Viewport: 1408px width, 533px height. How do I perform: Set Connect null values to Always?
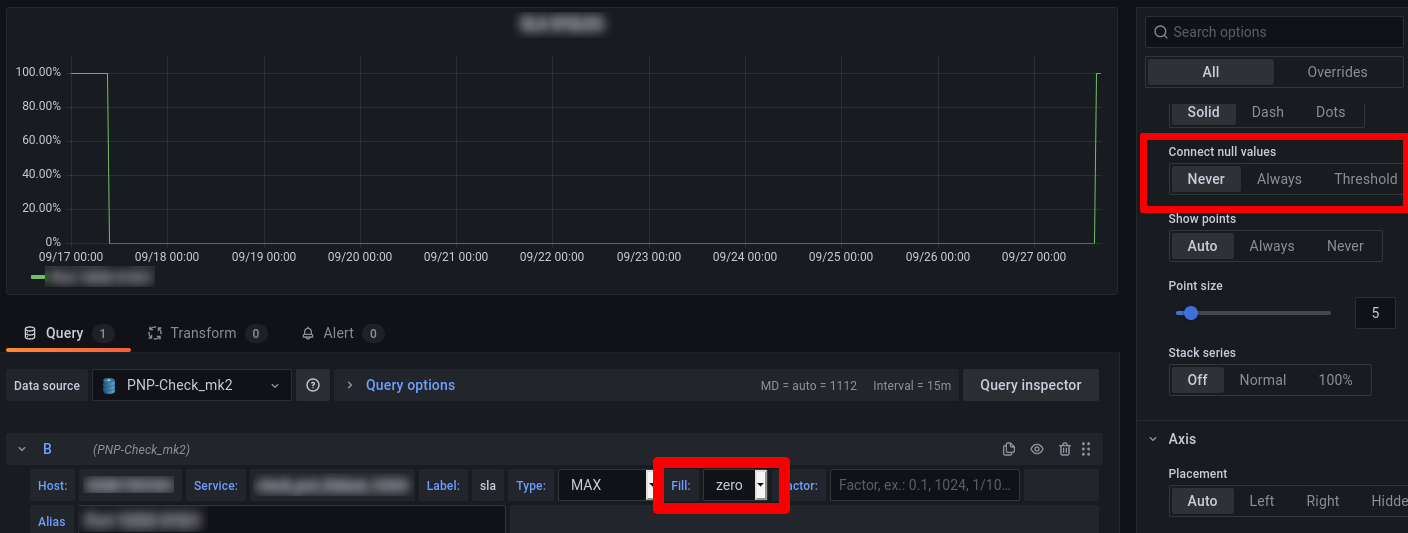tap(1279, 179)
